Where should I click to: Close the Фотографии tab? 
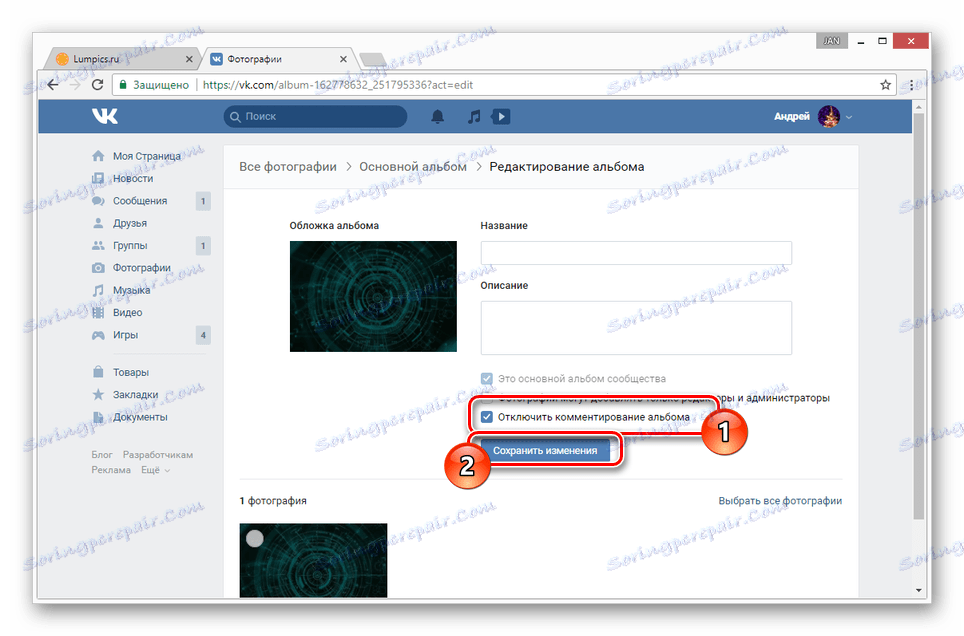click(x=343, y=59)
